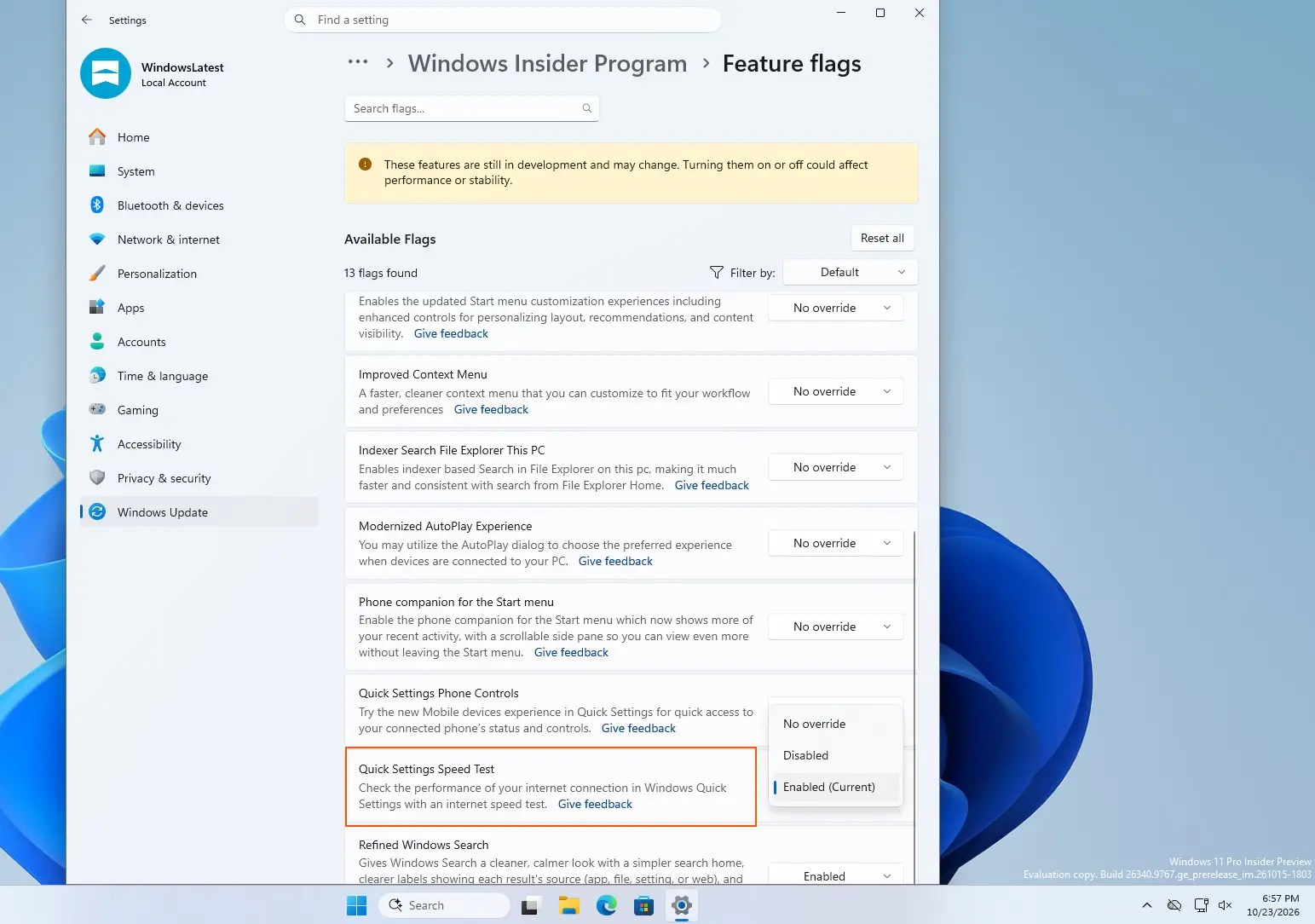Open Windows Update in the sidebar
Image resolution: width=1315 pixels, height=924 pixels.
(199, 512)
